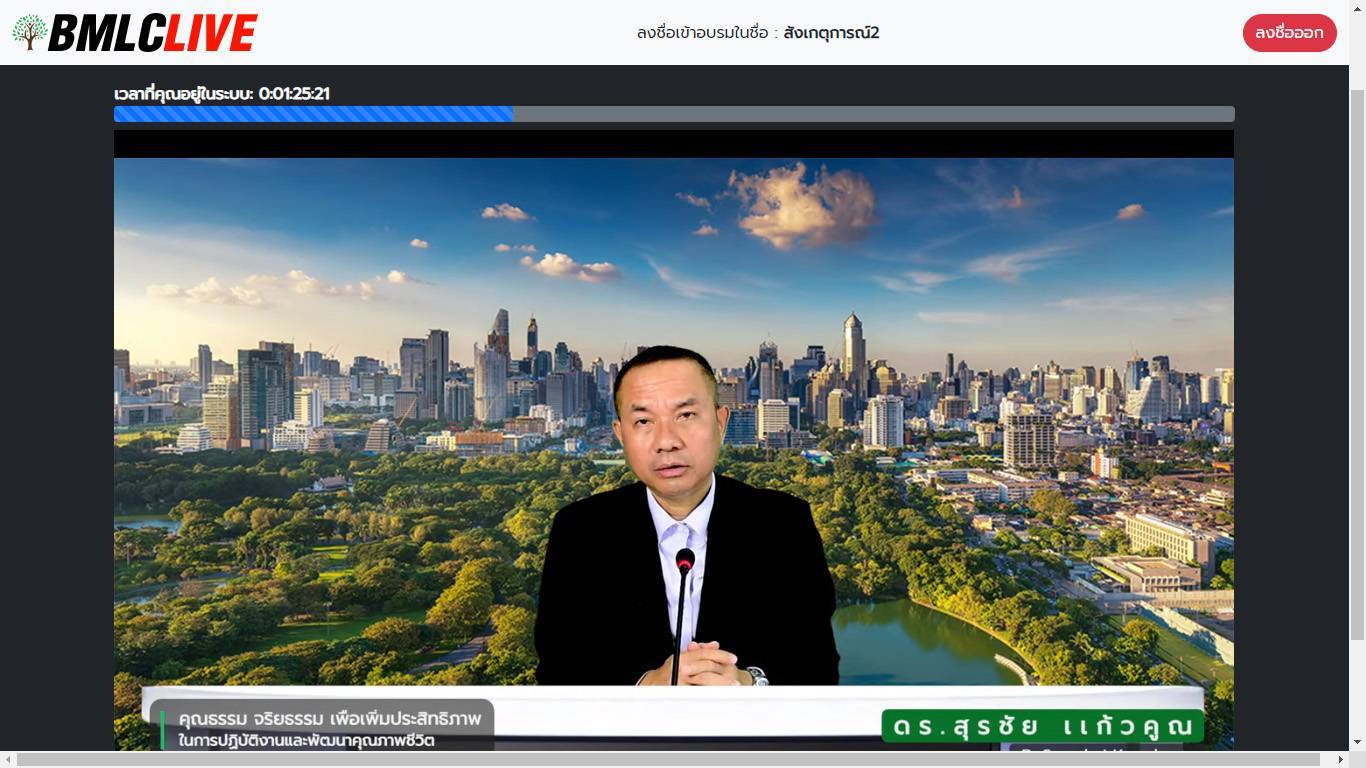Viewport: 1366px width, 768px height.
Task: Click the blue striped portion of progress bar
Action: 312,114
